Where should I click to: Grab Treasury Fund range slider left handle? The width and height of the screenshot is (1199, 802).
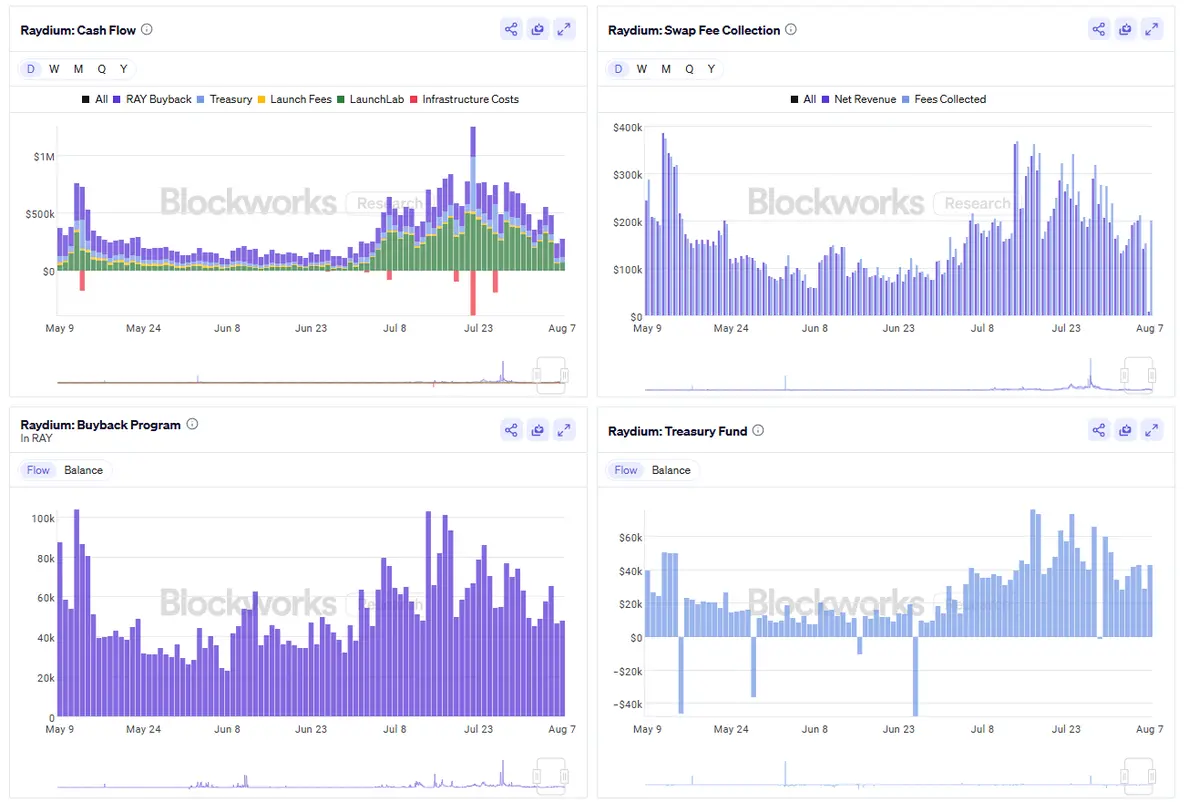1124,776
